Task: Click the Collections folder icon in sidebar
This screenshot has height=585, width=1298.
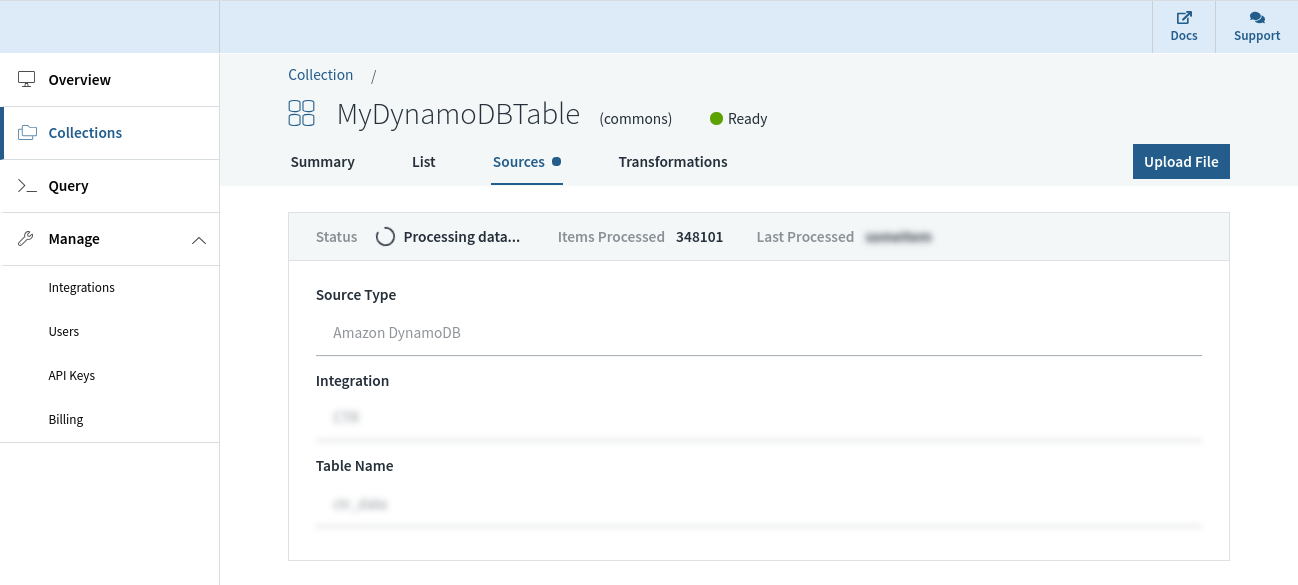Action: click(x=27, y=133)
